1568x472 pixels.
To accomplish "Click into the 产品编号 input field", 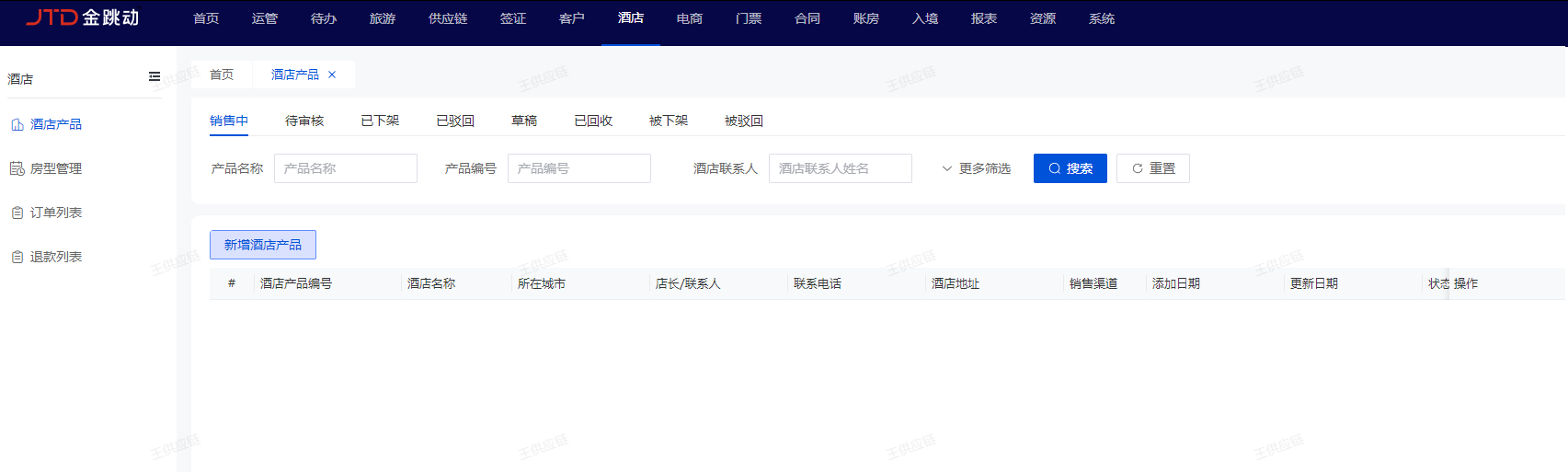I will [579, 168].
